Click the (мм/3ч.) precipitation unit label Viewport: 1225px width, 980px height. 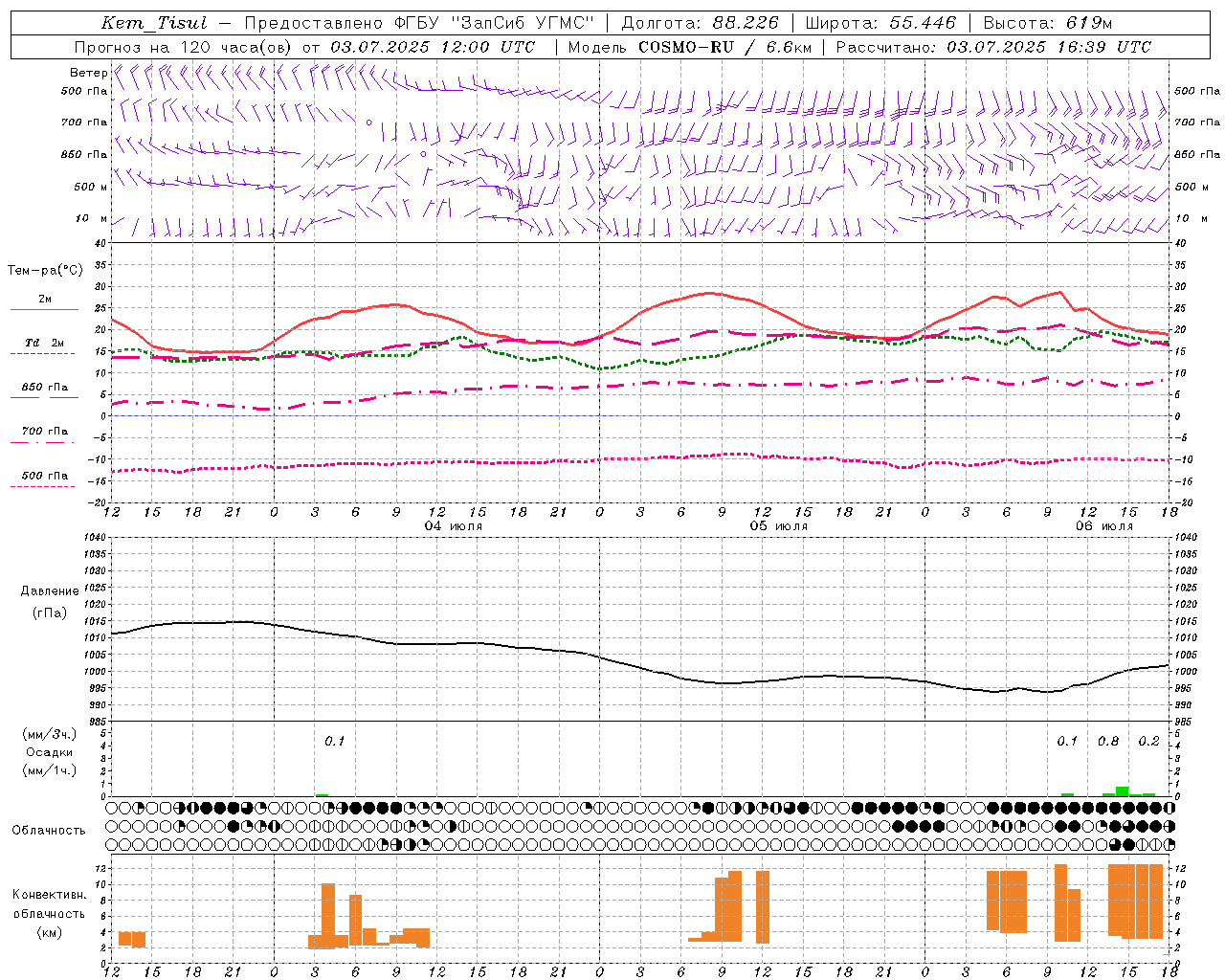tap(50, 734)
